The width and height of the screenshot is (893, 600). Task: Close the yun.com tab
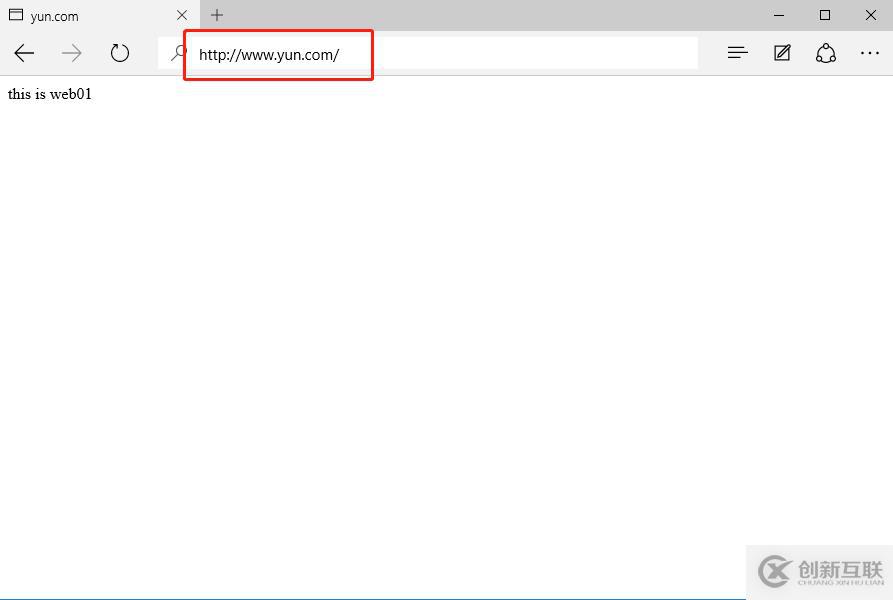point(182,15)
